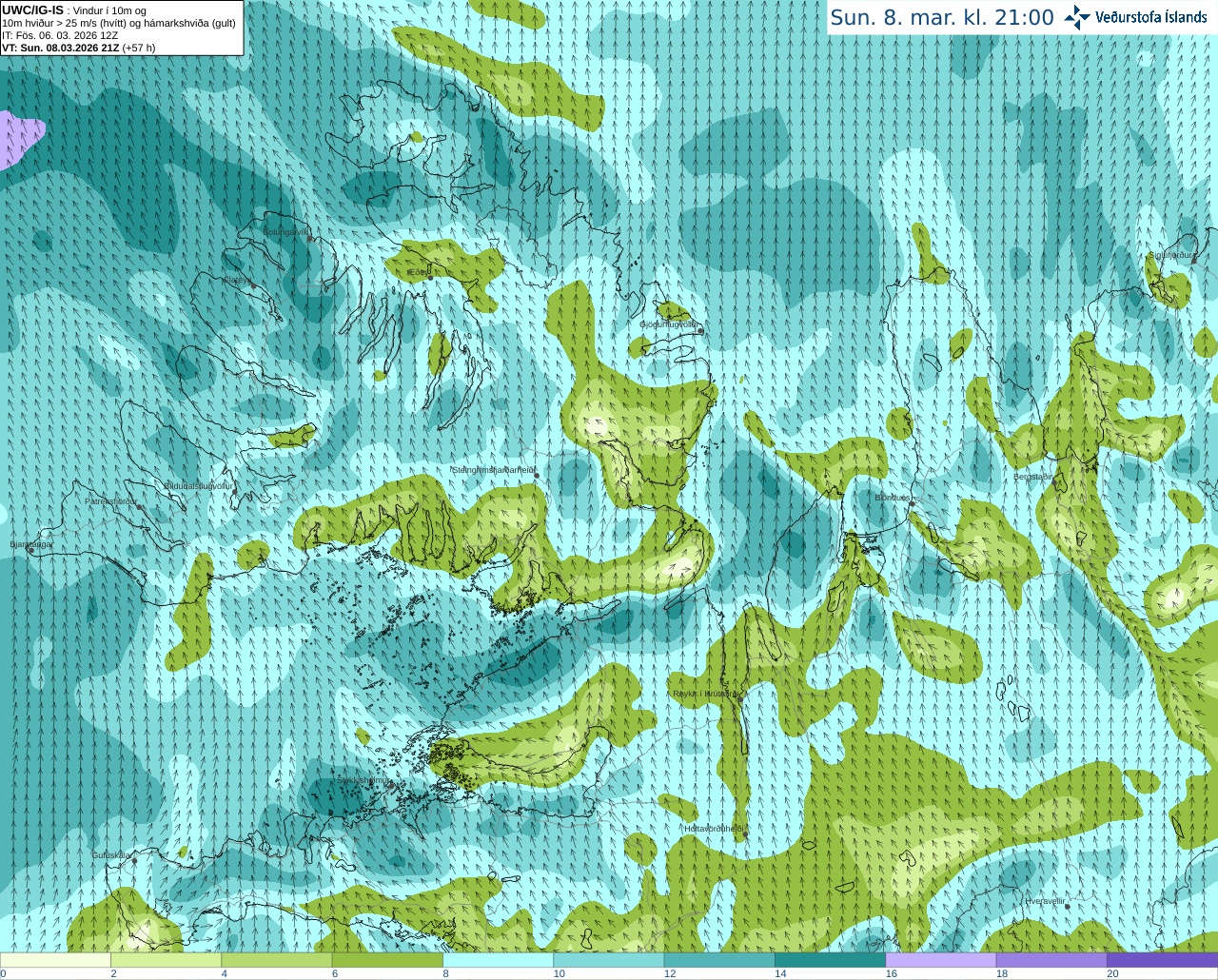Screen dimensions: 1218x980
Task: Click the 'Holtavörðuheiði' place label
Action: tap(714, 829)
